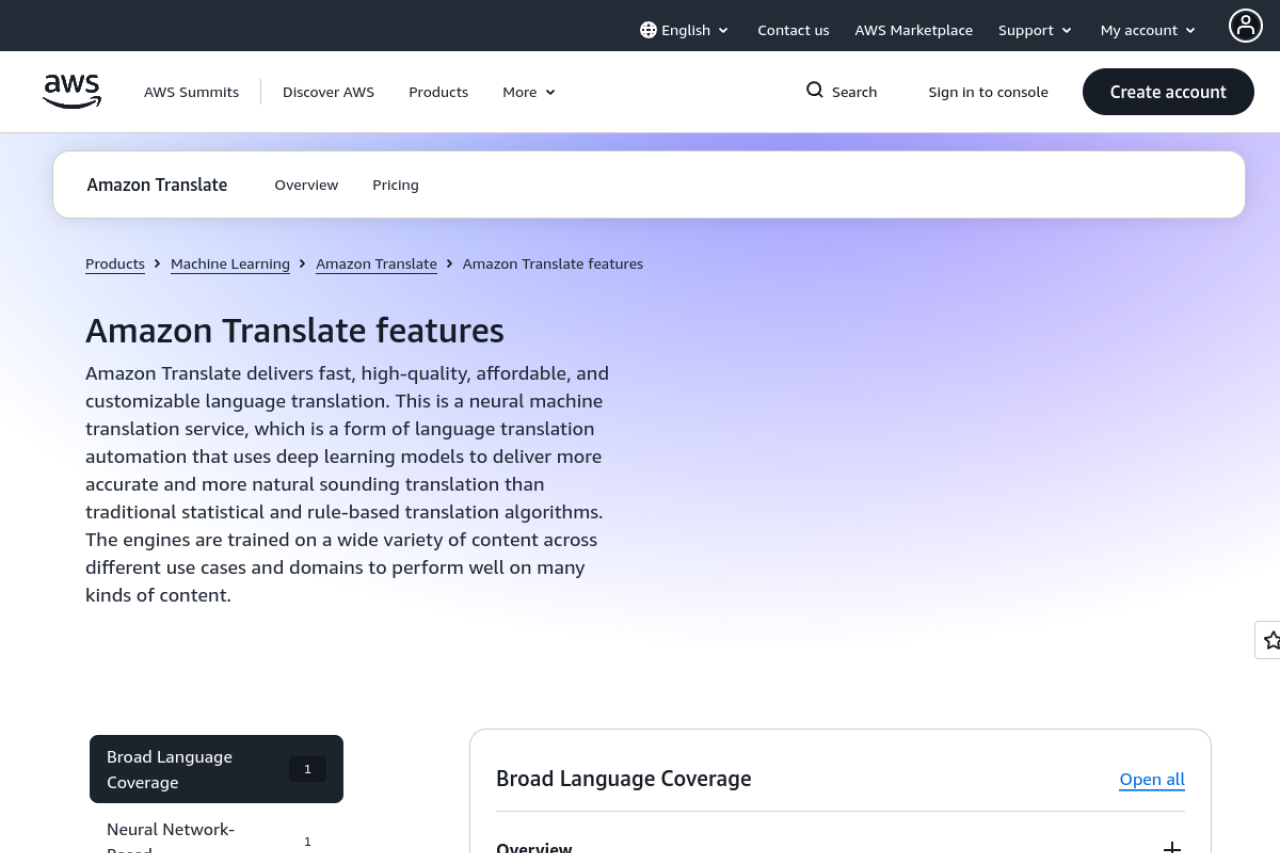Click the star feedback icon at right edge
Screen dimensions: 1280x853
[1270, 640]
